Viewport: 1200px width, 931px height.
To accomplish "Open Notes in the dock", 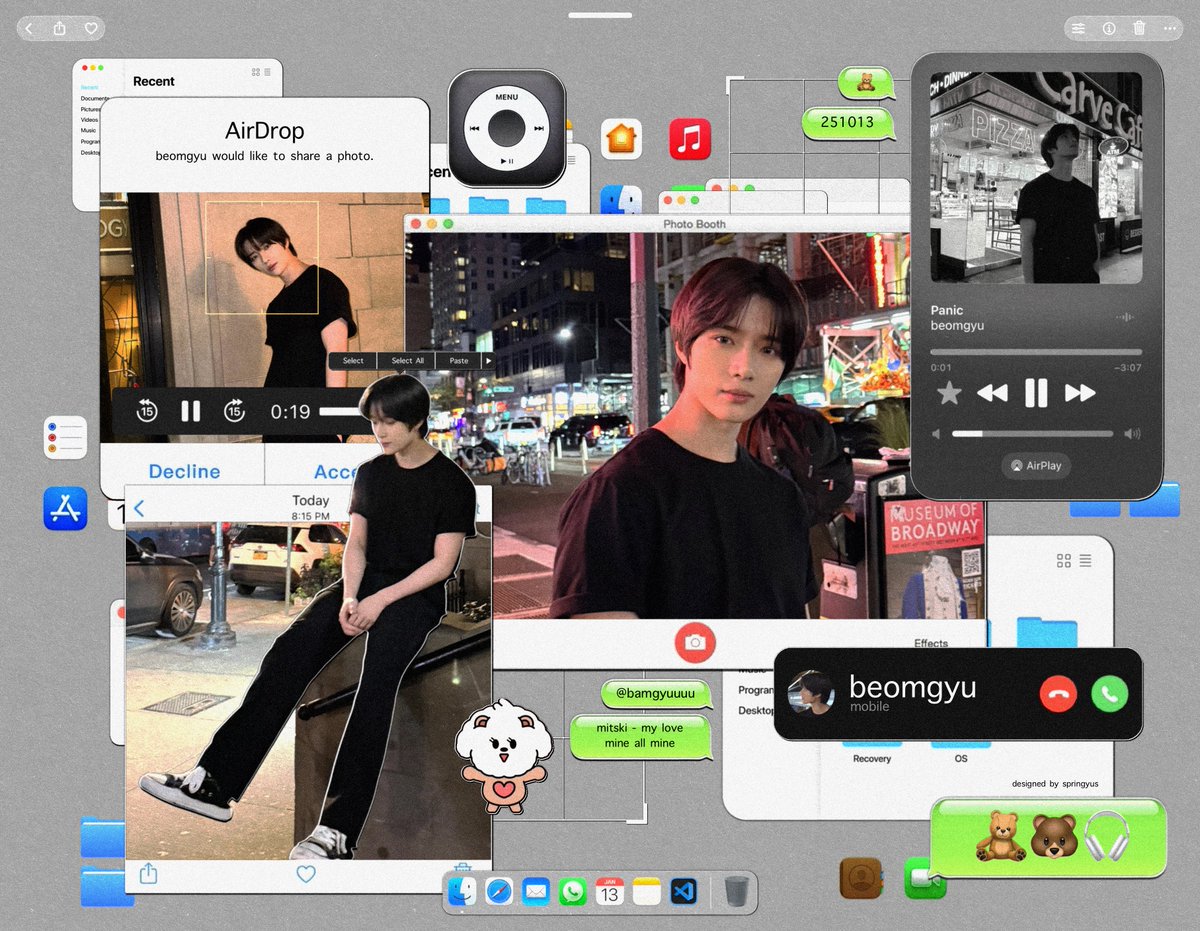I will click(x=647, y=891).
